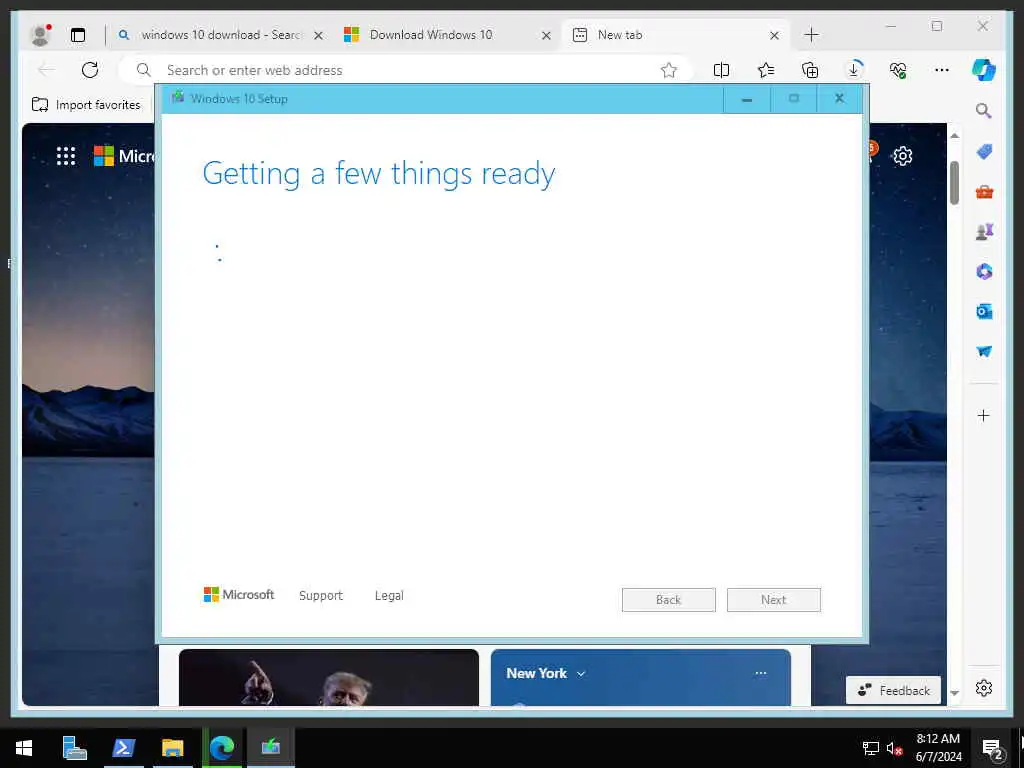Open the Favorites list icon
1024x768 pixels.
[x=765, y=70]
